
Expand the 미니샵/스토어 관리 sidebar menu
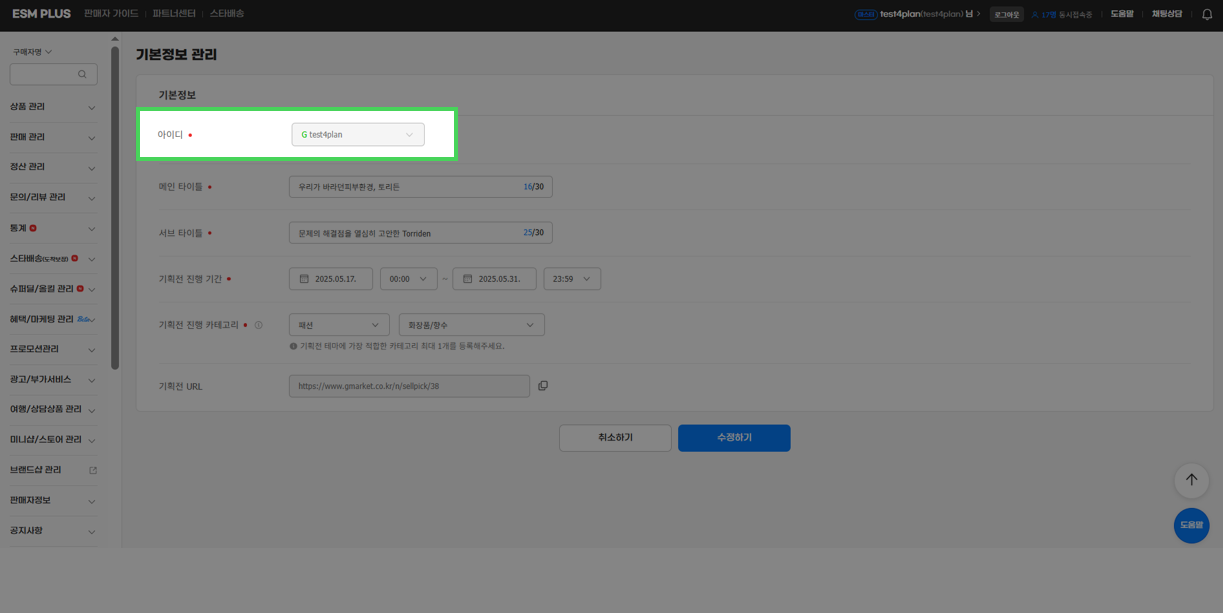(x=53, y=440)
